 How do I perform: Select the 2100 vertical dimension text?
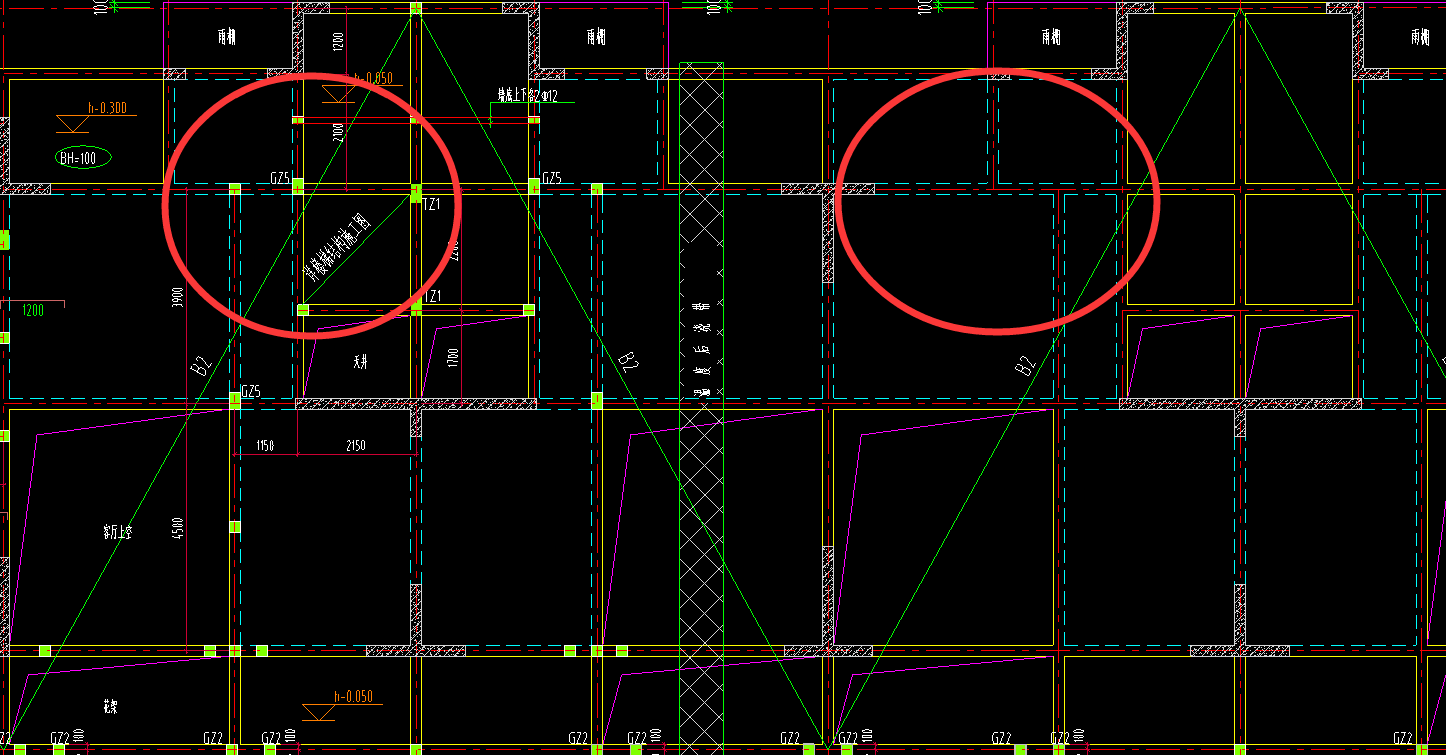[x=338, y=131]
